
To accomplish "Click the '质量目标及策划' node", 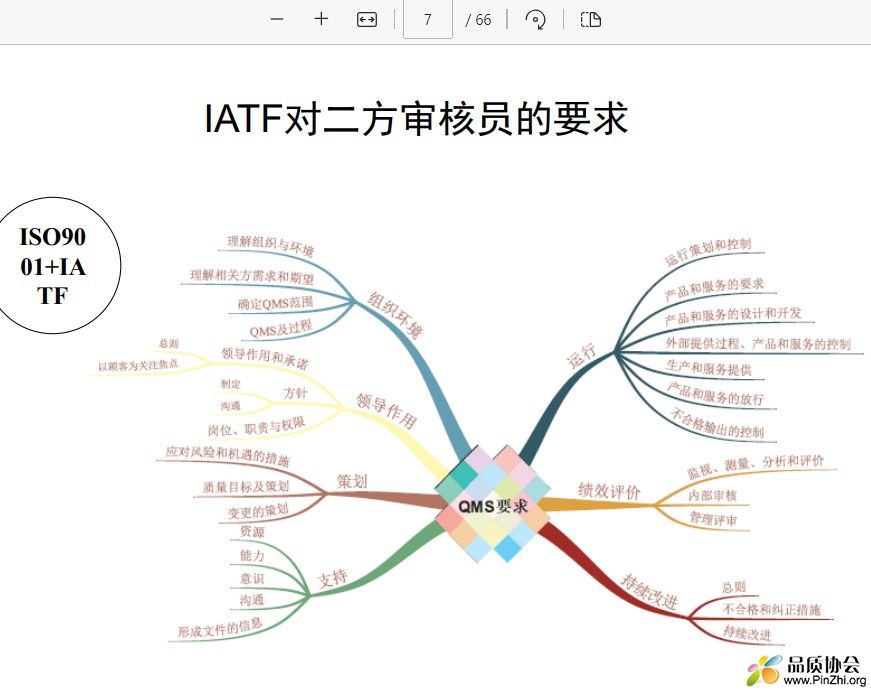I will 246,487.
